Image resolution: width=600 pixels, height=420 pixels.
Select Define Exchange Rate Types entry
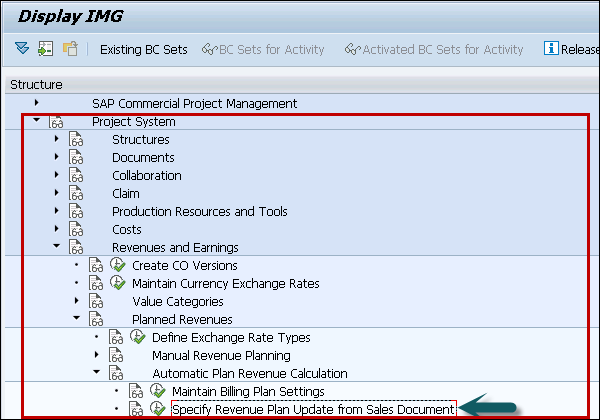tap(231, 337)
